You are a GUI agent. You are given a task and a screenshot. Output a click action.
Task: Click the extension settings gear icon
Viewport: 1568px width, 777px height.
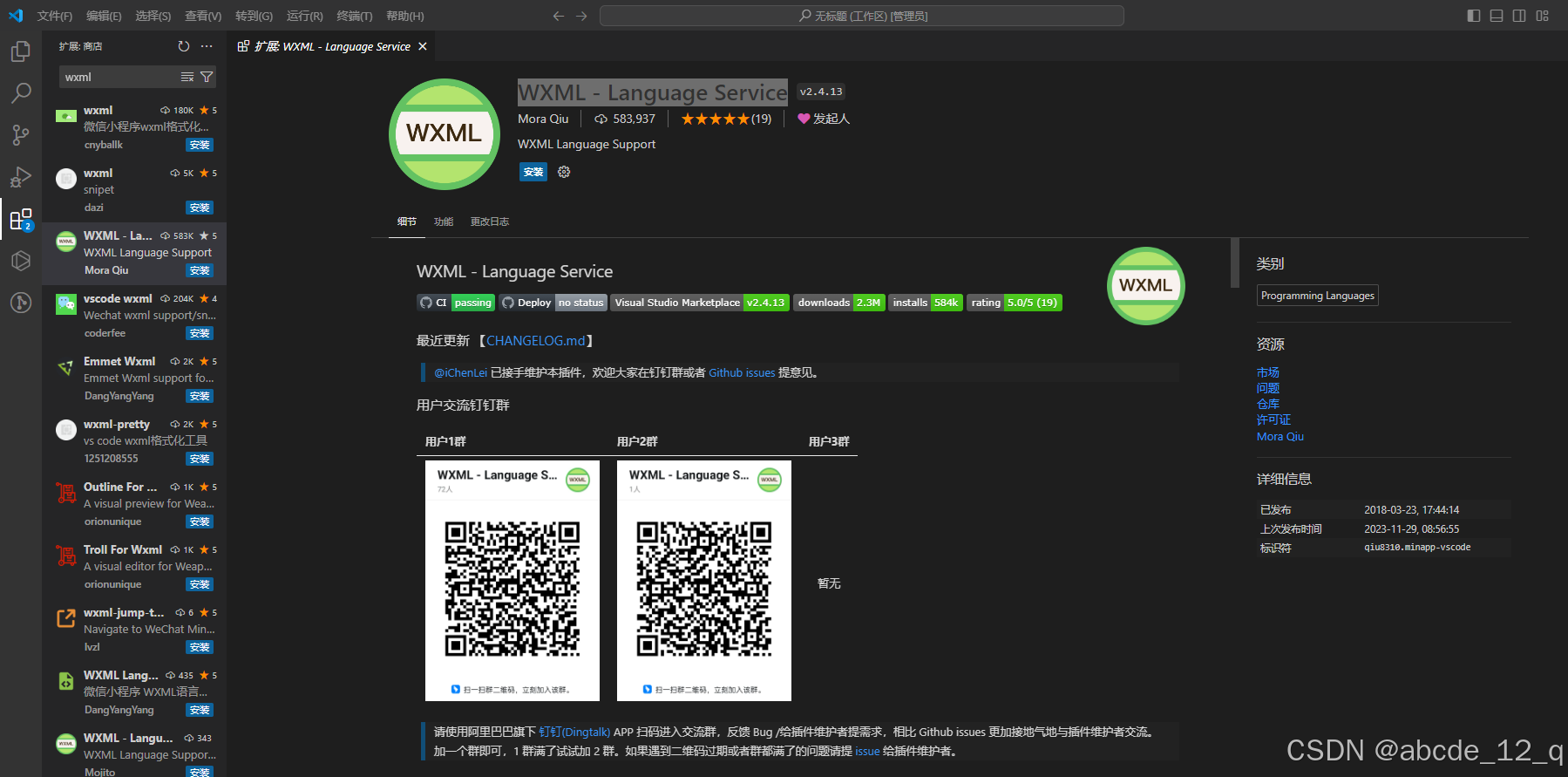tap(564, 172)
